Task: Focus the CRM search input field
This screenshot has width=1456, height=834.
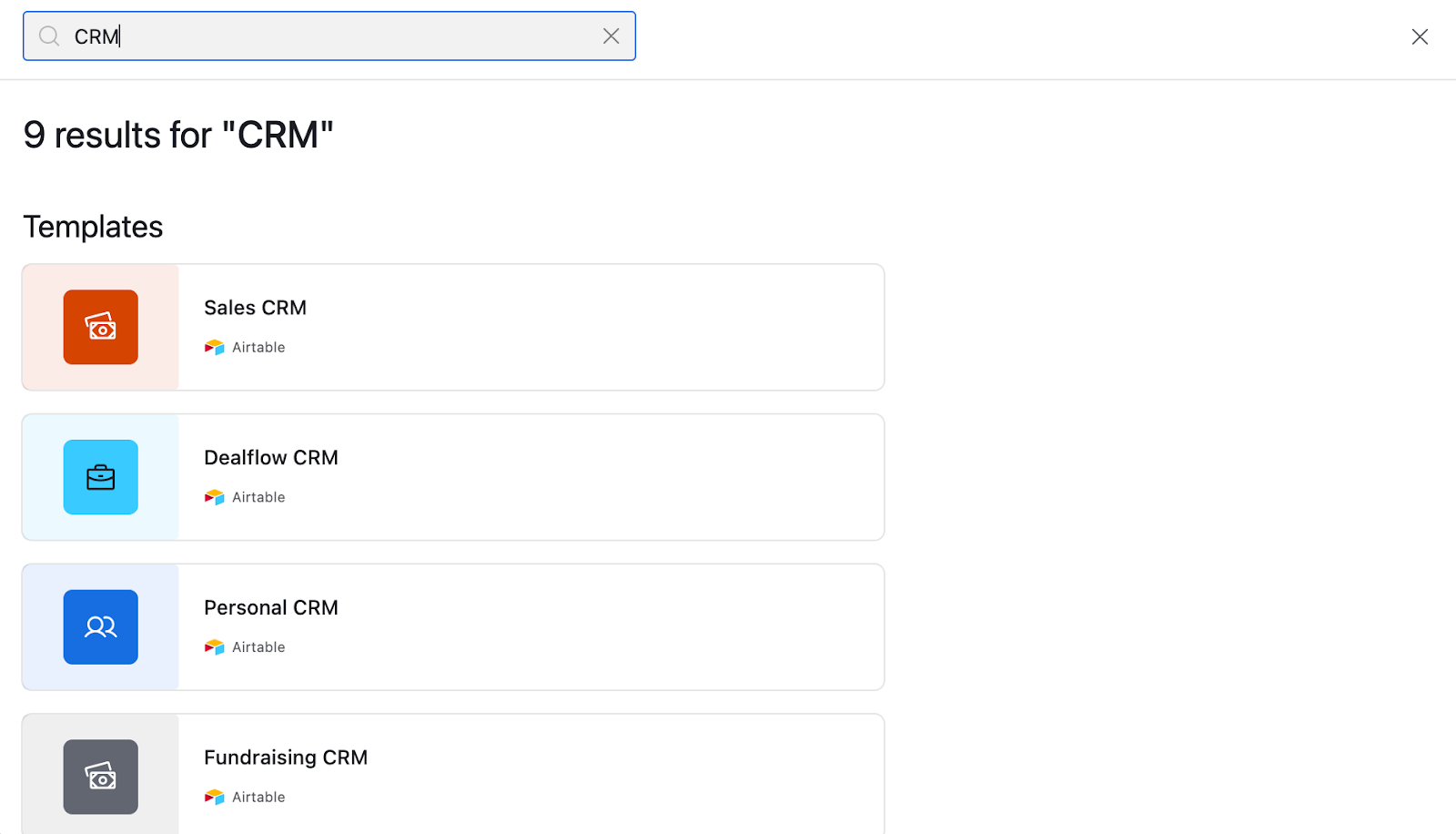Action: [329, 36]
